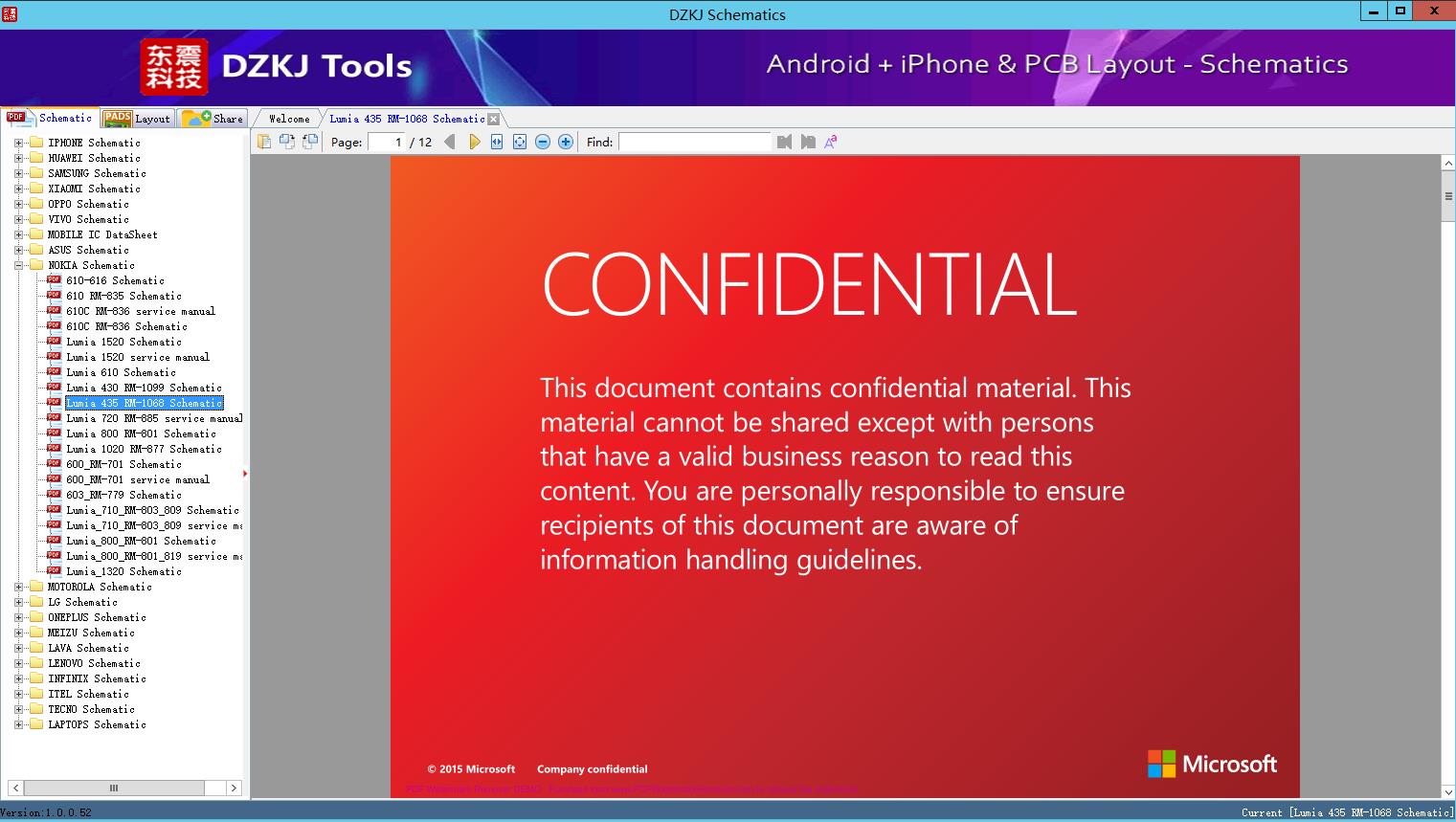
Task: Zoom in with the plus icon
Action: [x=566, y=142]
